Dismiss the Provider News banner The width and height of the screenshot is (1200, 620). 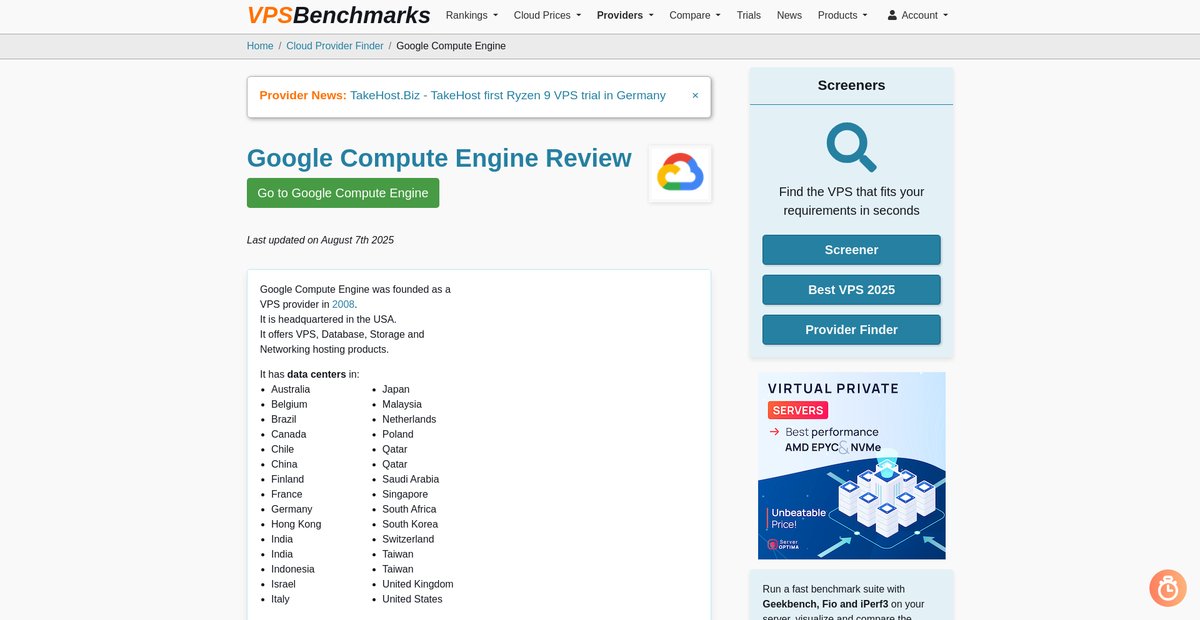[x=695, y=96]
